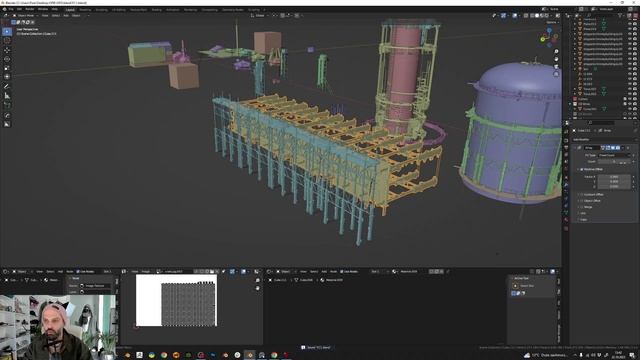Collapse the Array modifier panel
Screen dimensions: 640x360
575,148
